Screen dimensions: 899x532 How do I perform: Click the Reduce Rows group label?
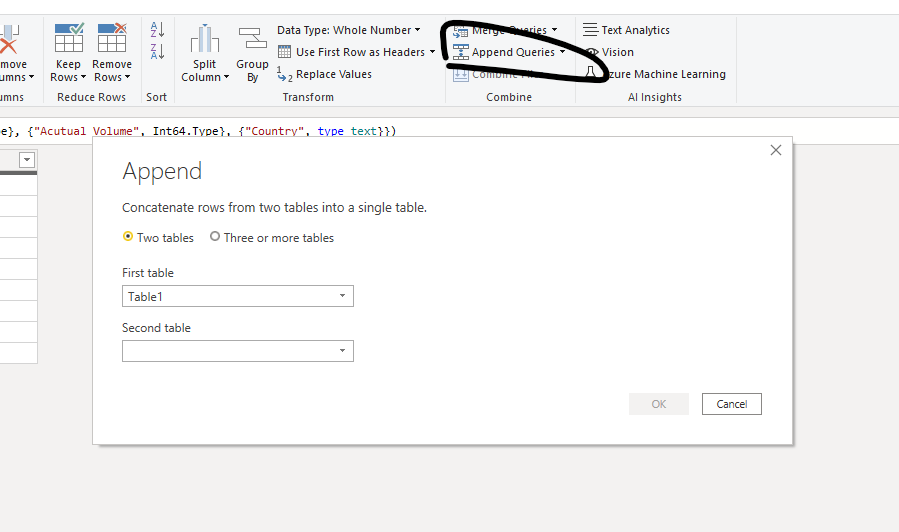[x=91, y=97]
